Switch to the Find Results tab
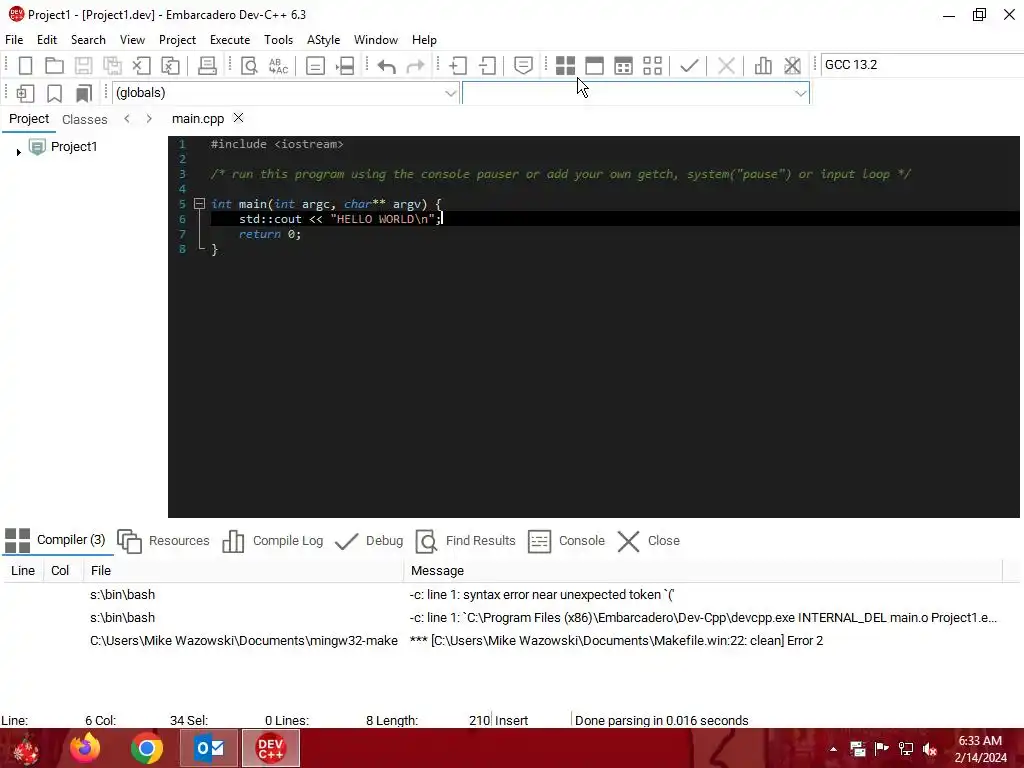 click(466, 541)
